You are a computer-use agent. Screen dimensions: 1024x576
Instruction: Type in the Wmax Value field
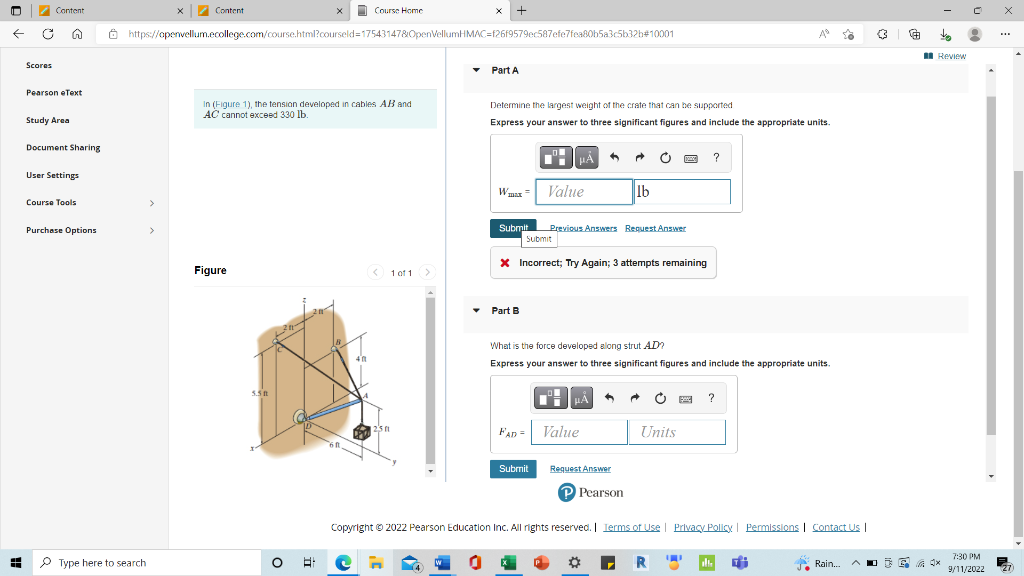pyautogui.click(x=583, y=191)
